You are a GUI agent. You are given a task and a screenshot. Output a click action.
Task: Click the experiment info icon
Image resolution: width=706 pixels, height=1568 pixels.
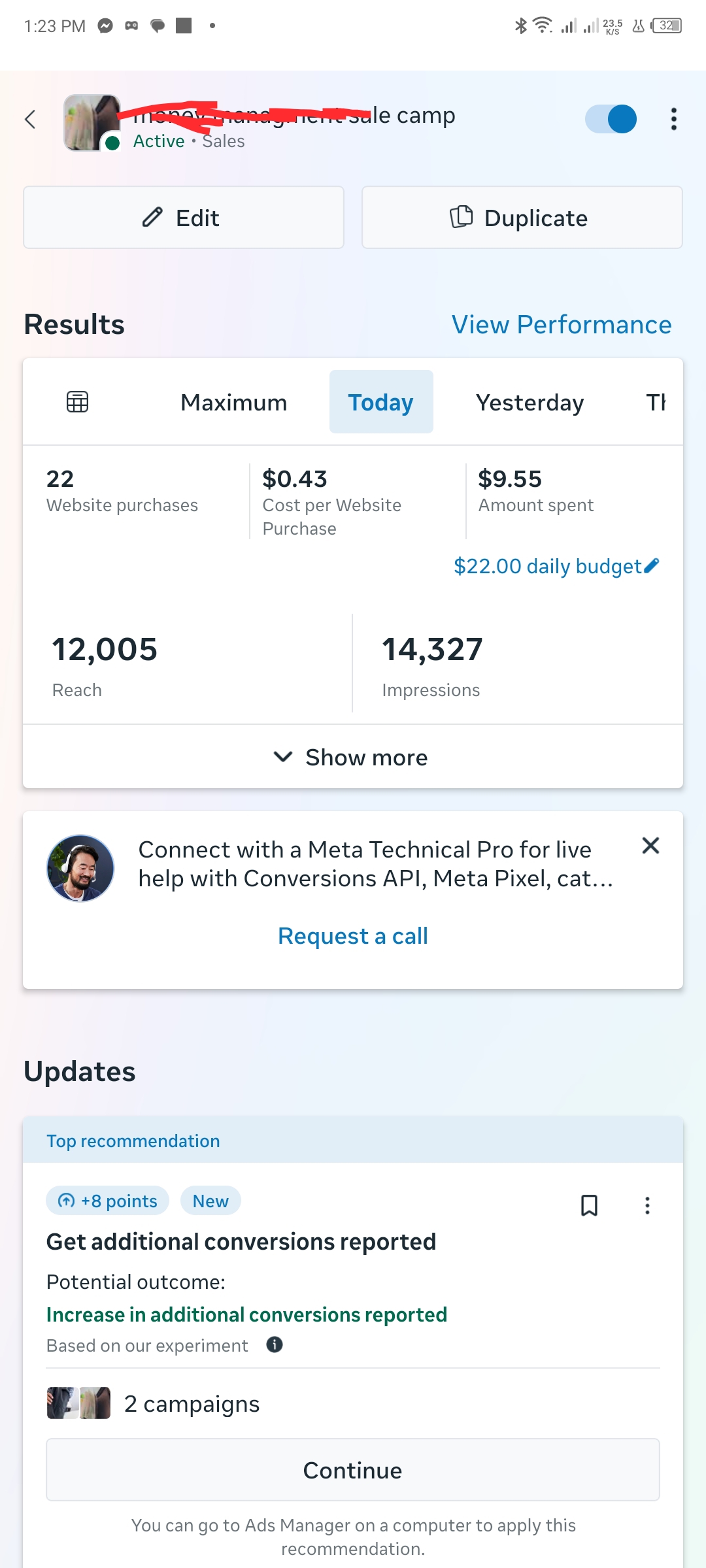275,1344
